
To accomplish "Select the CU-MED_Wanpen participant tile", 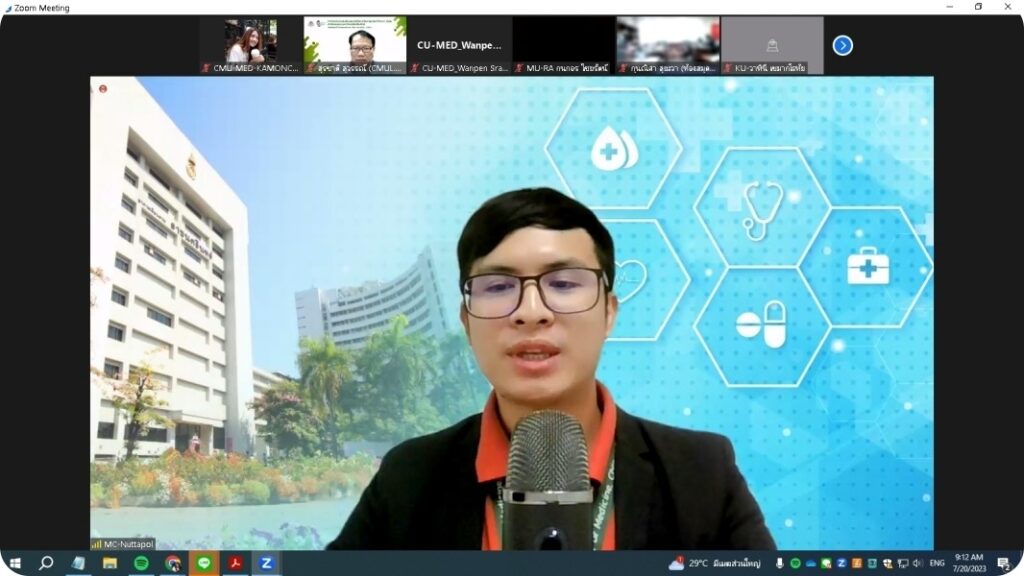I will 460,45.
